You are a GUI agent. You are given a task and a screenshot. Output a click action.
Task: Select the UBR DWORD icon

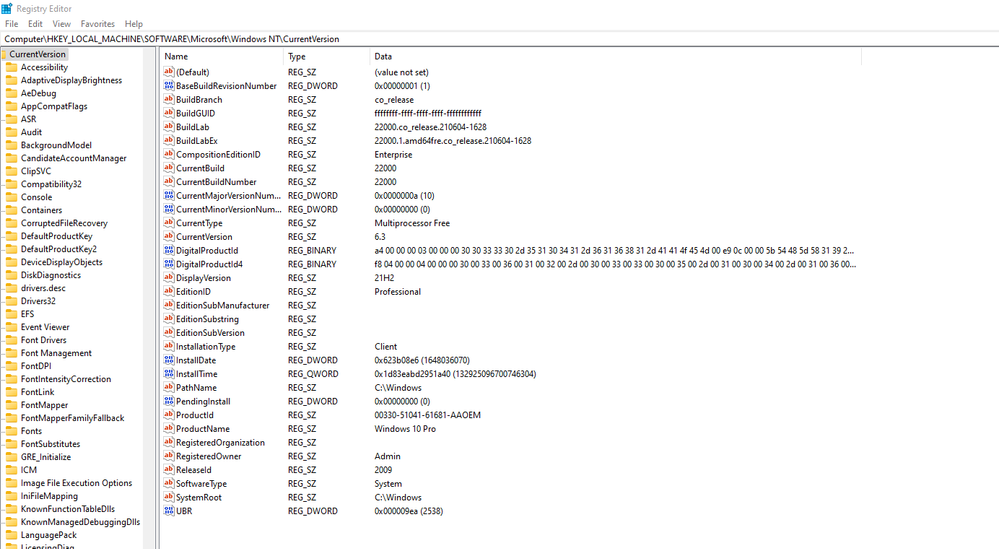(169, 511)
